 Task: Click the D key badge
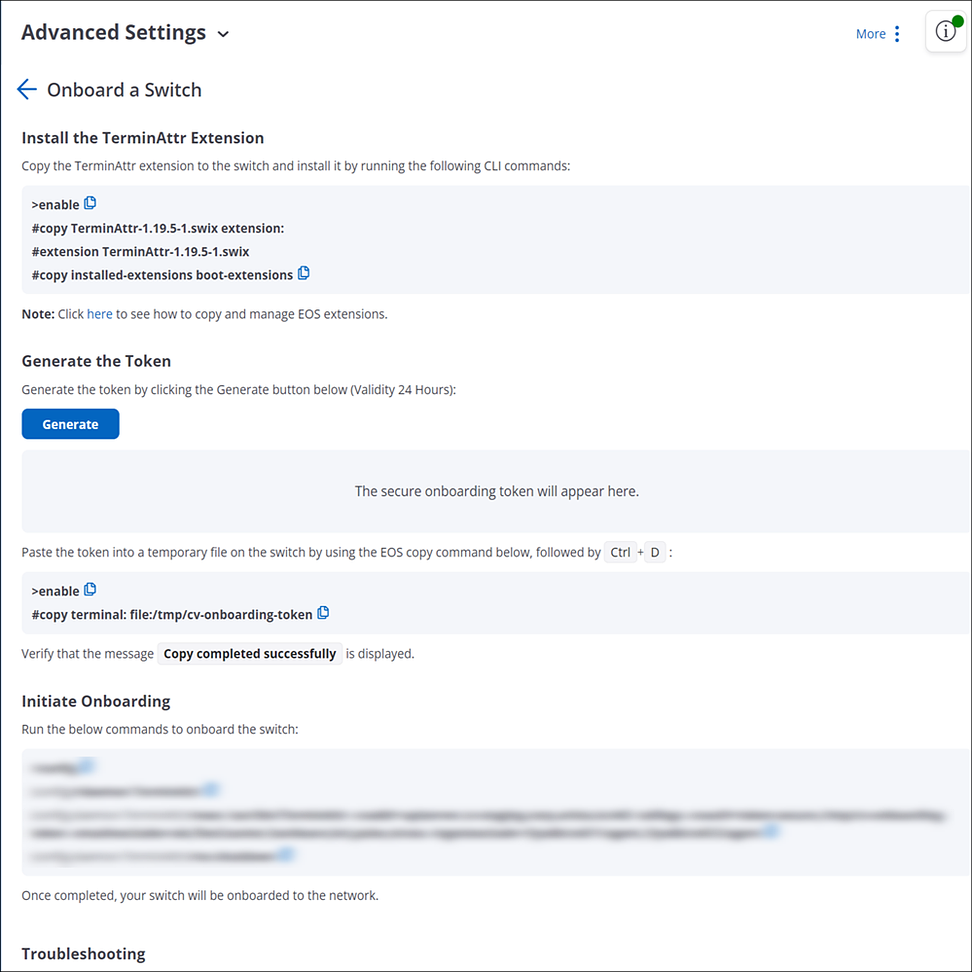(655, 552)
